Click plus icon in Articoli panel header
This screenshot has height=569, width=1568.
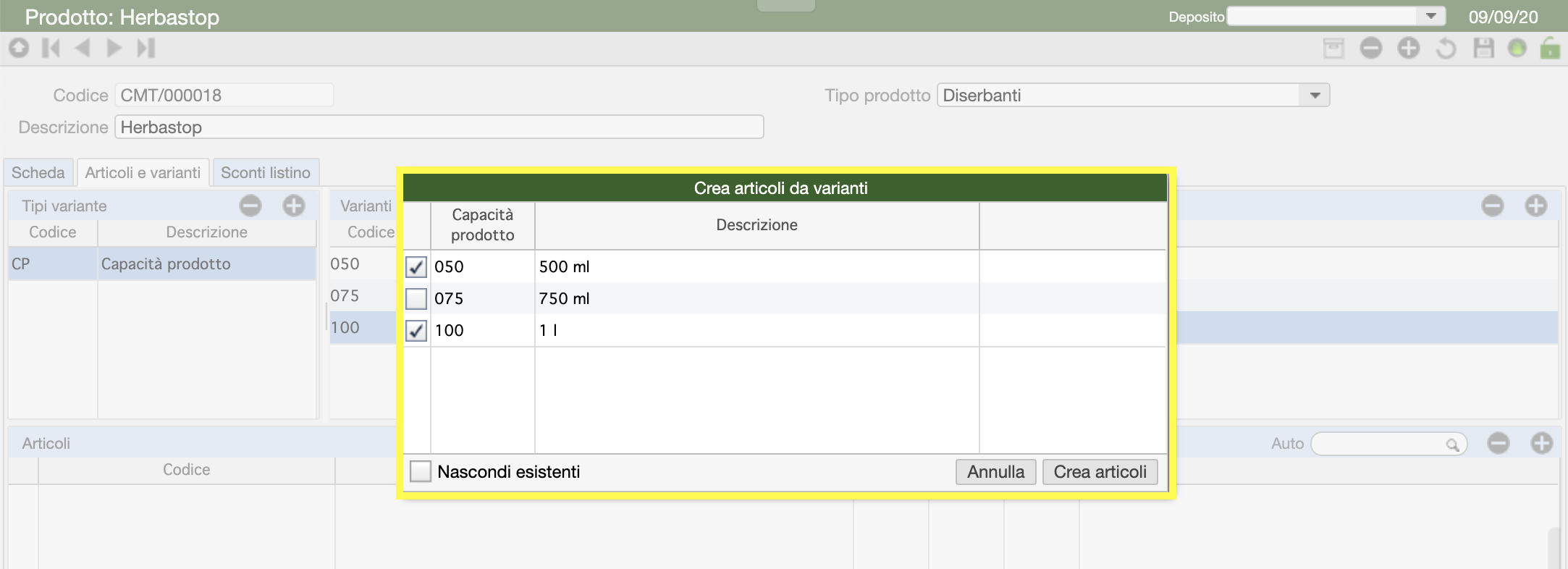1542,443
